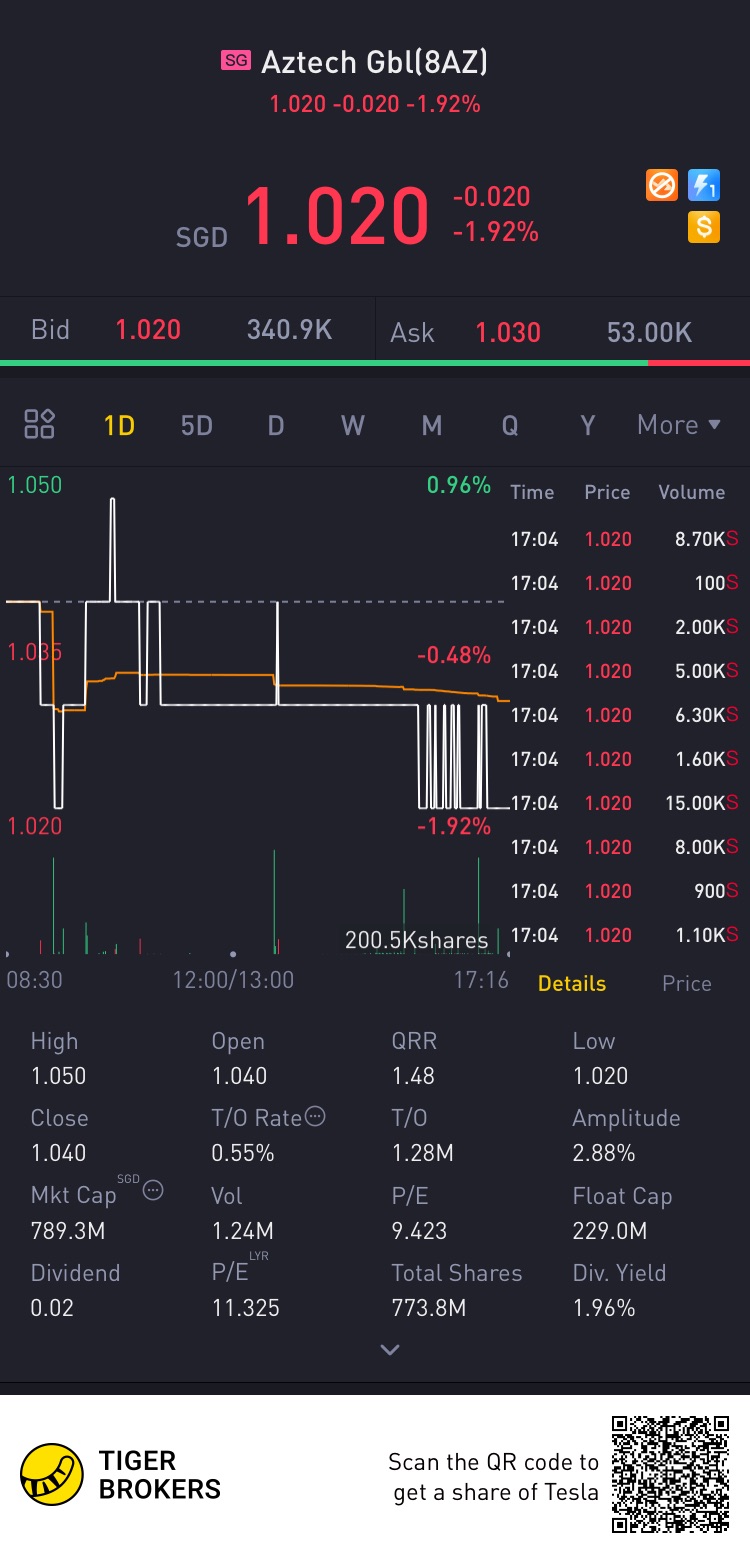Tap the Bid price 1.020
Viewport: 750px width, 1555px height.
148,330
